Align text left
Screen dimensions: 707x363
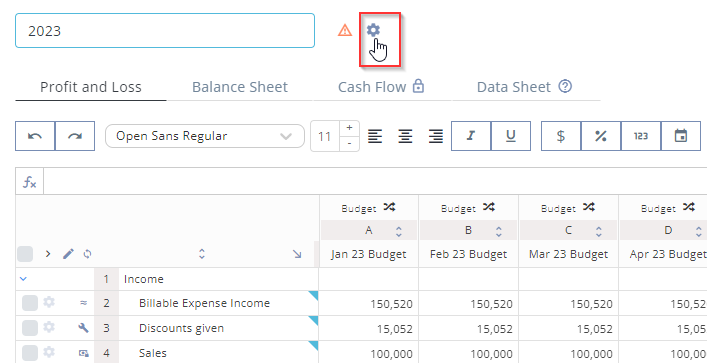[375, 136]
